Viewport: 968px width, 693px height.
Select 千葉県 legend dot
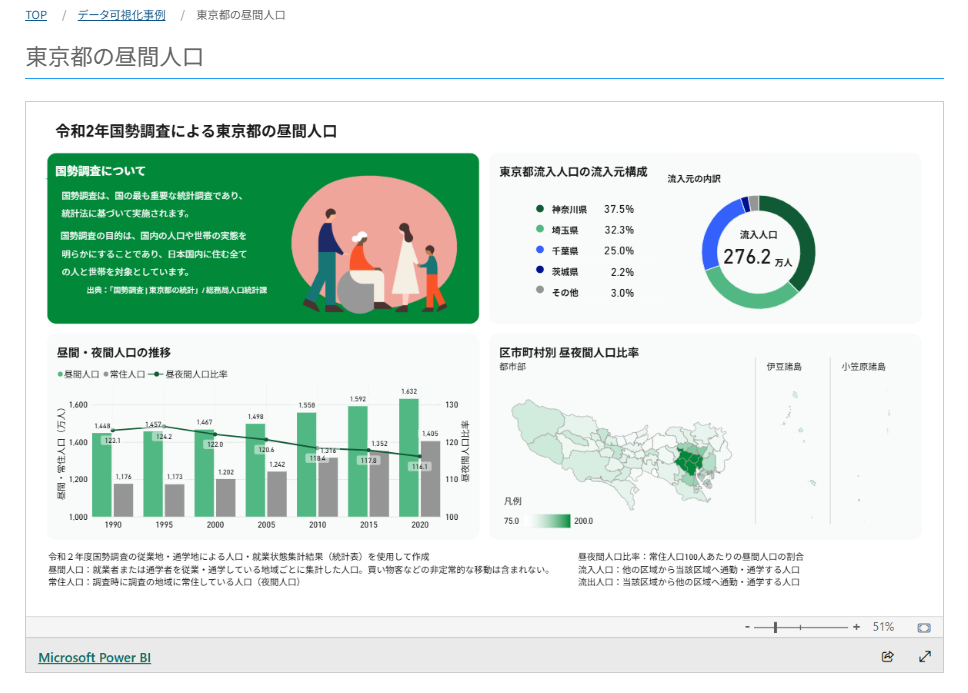[x=540, y=249]
